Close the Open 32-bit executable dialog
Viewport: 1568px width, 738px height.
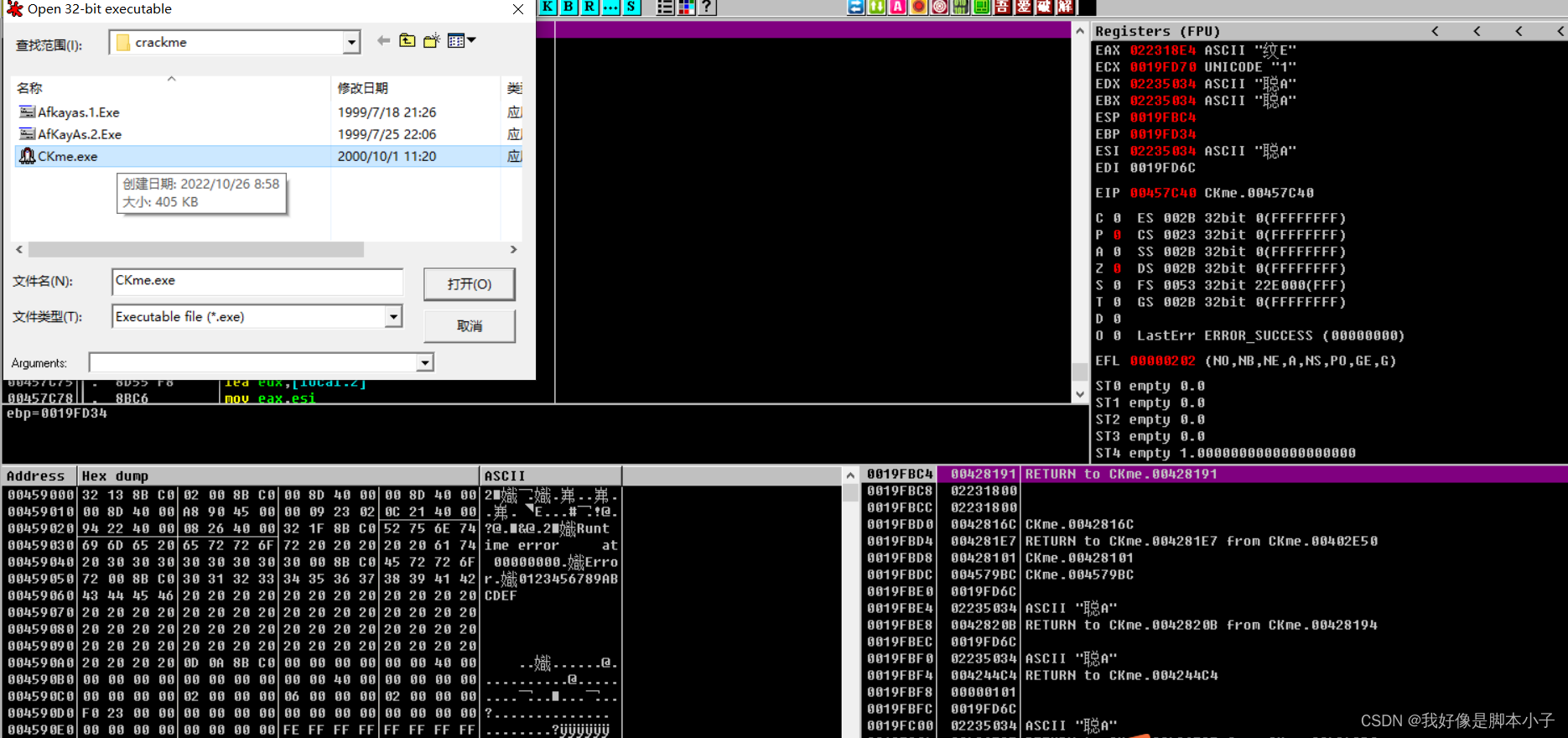click(518, 9)
